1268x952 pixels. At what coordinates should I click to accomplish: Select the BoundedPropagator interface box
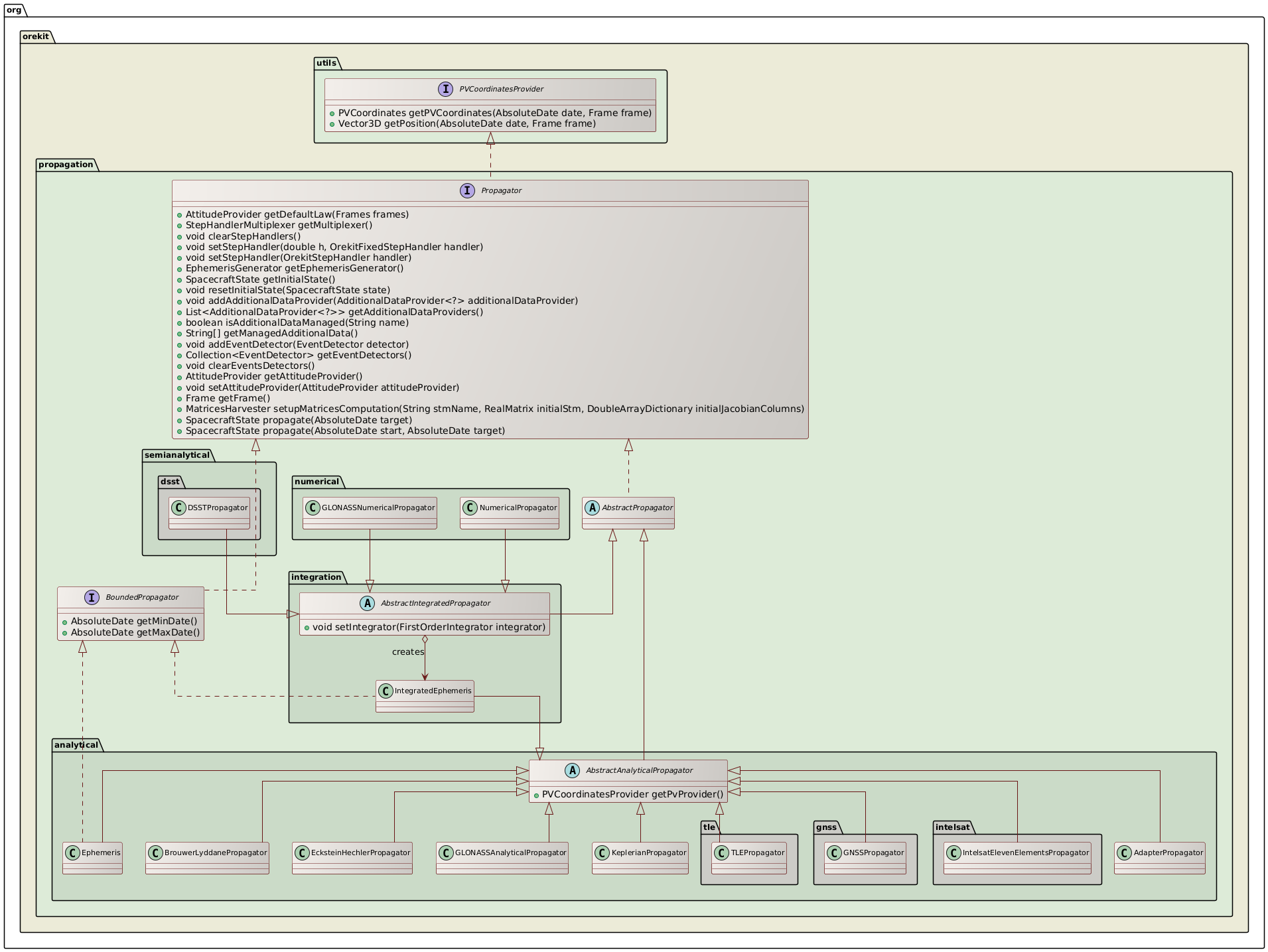pyautogui.click(x=131, y=613)
